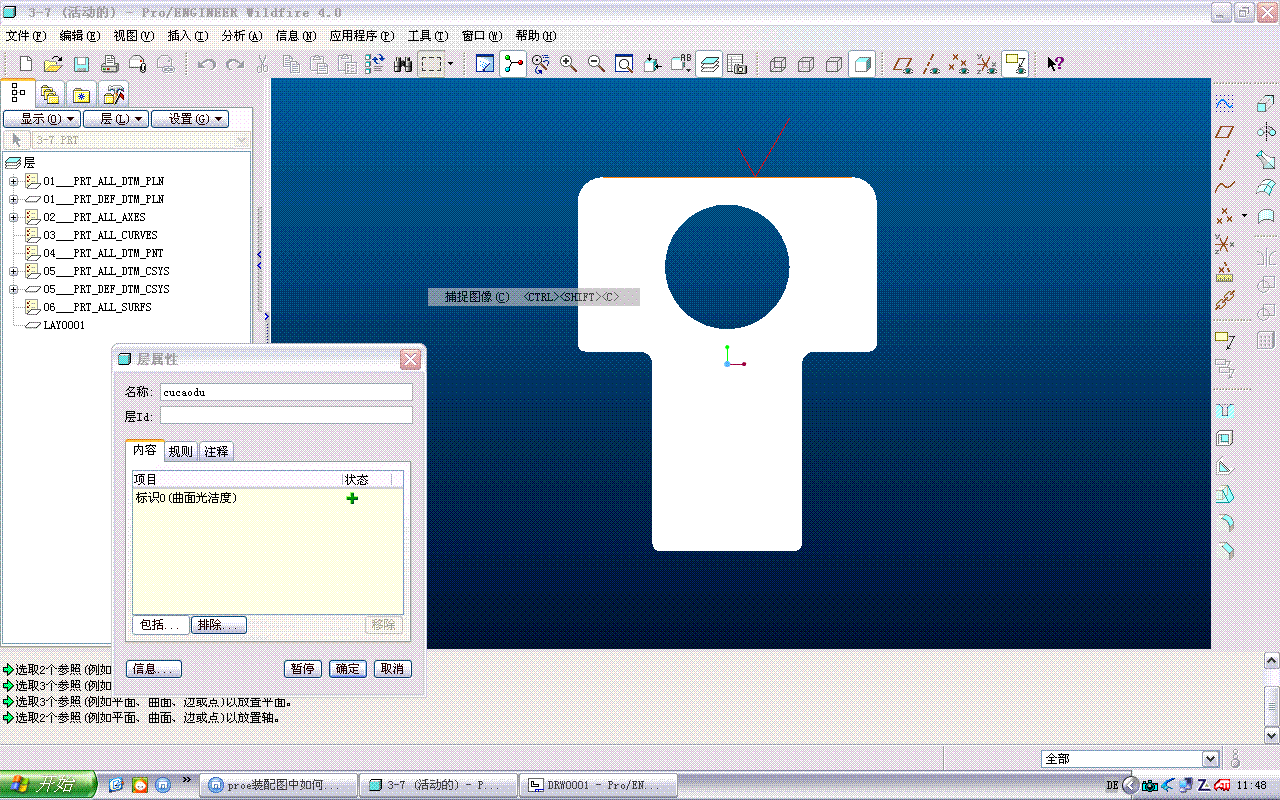Toggle 3D annotation display
Screen dimensions: 1280x800
pos(1015,64)
